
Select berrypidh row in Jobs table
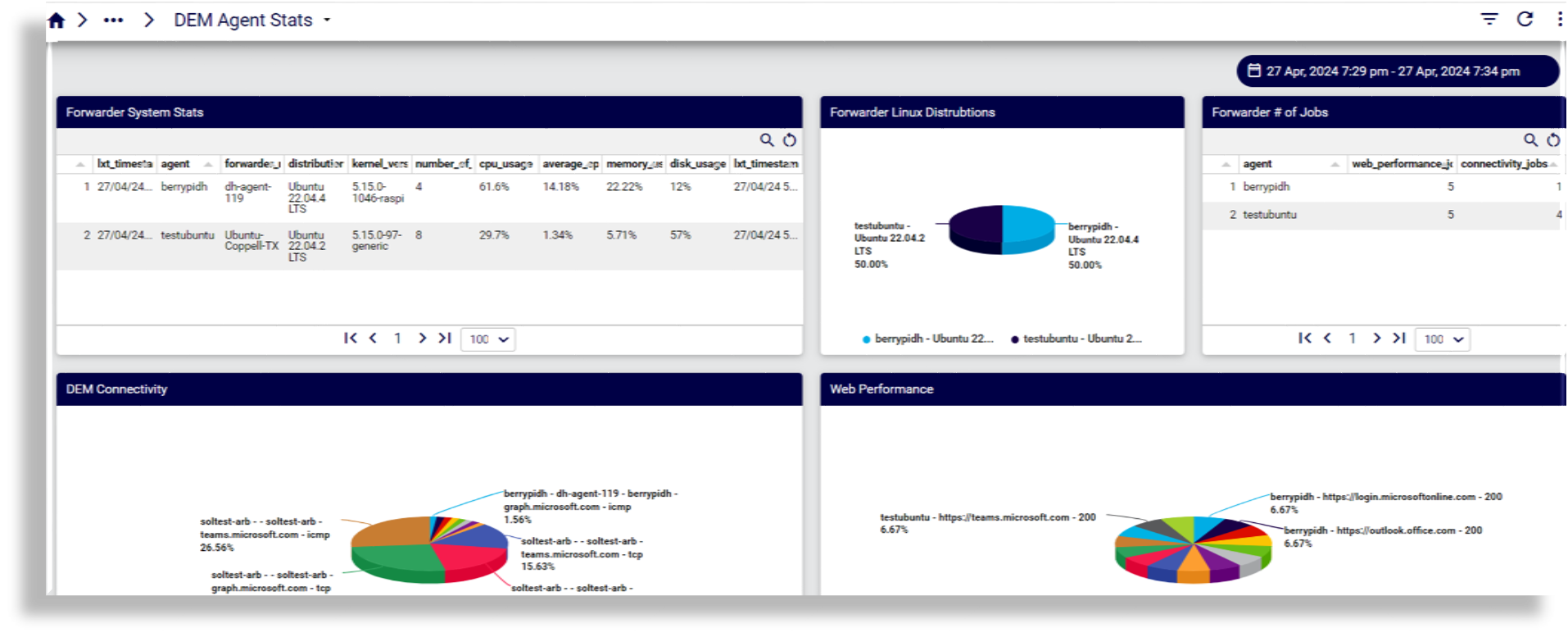point(1383,187)
